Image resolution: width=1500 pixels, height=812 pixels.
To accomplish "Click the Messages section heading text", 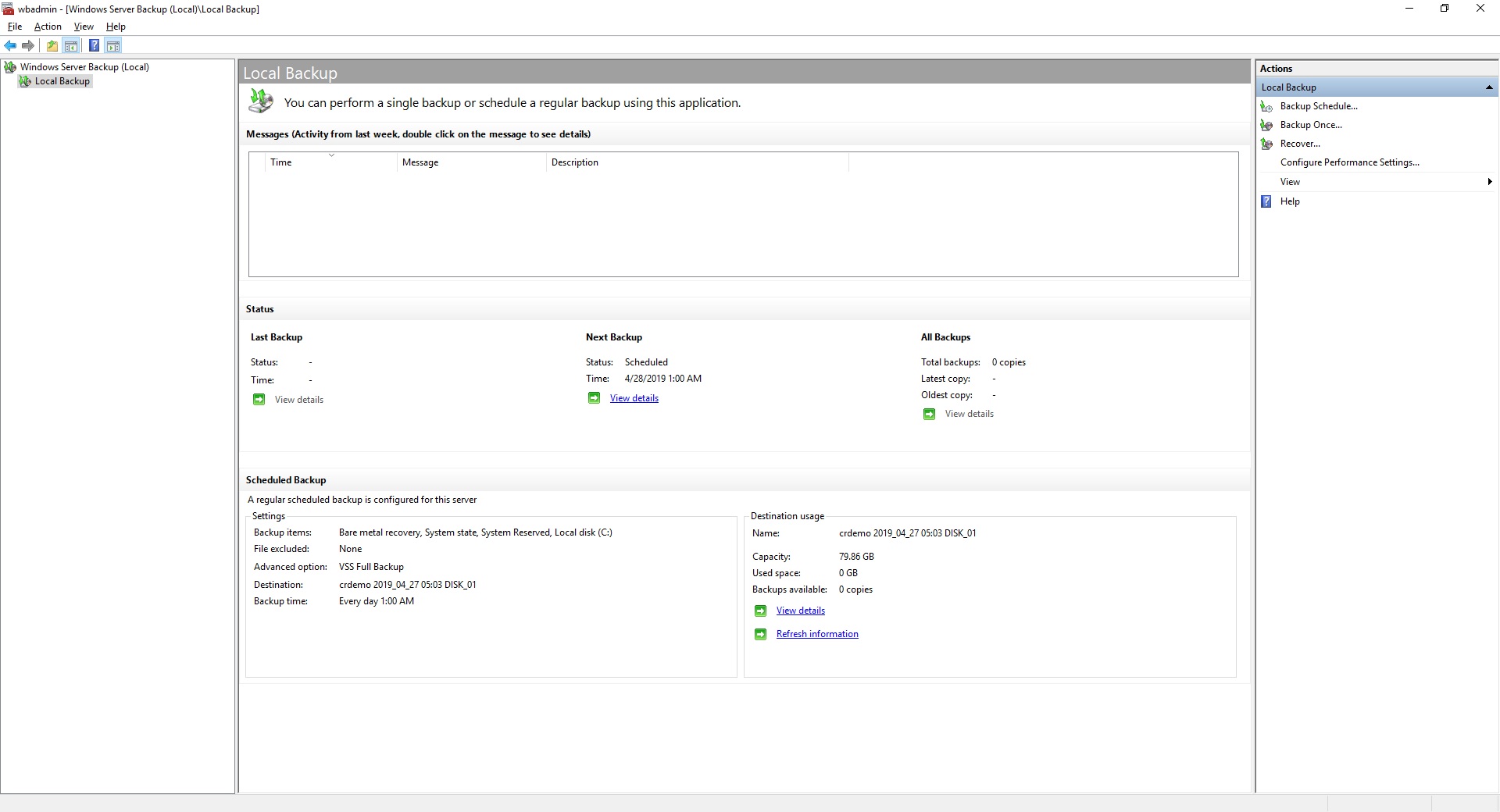I will tap(418, 134).
